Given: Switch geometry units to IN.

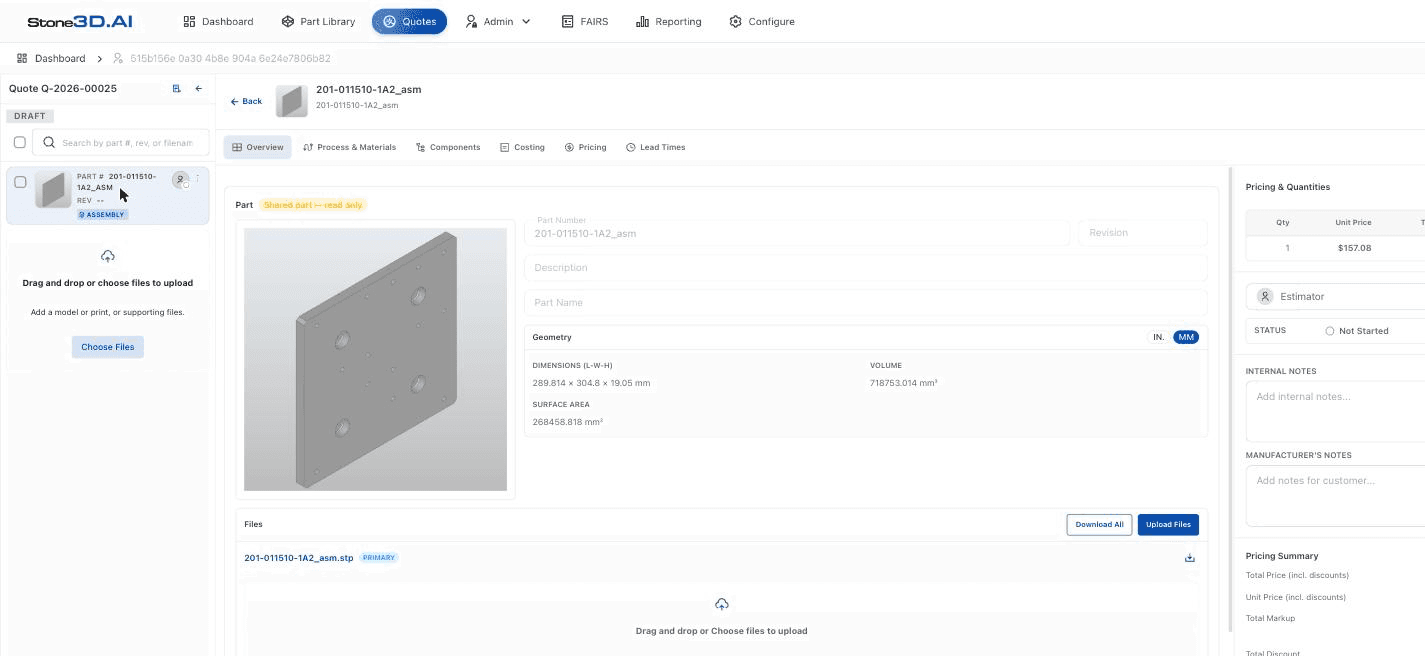Looking at the screenshot, I should [1158, 337].
